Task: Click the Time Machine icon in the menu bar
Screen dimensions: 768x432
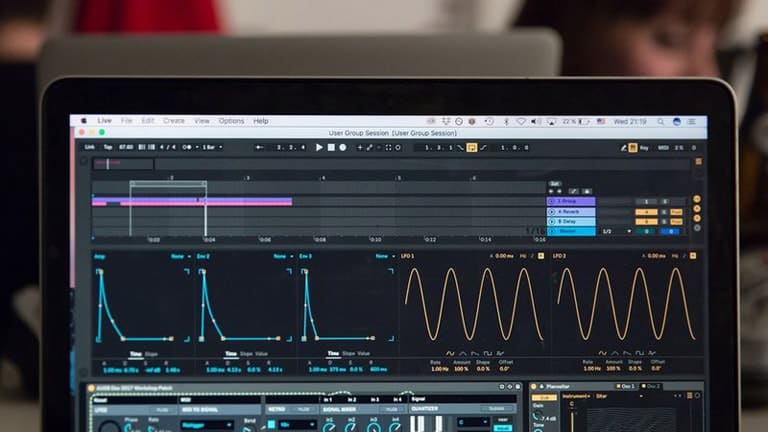Action: 489,121
